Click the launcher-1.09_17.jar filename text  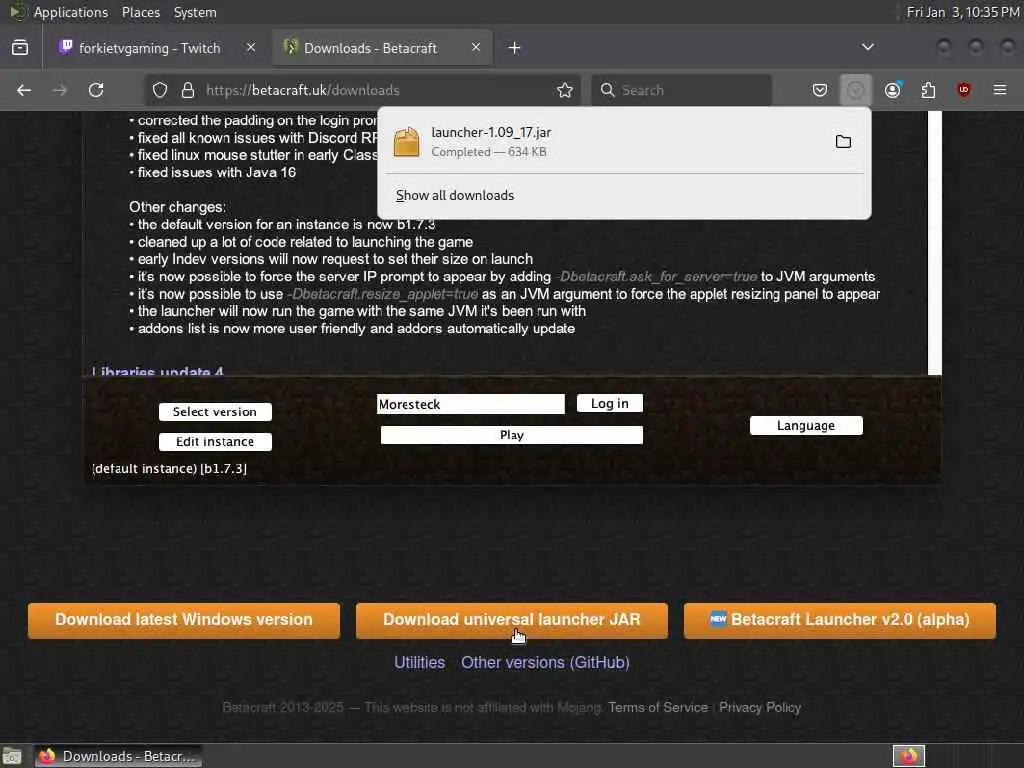[491, 132]
